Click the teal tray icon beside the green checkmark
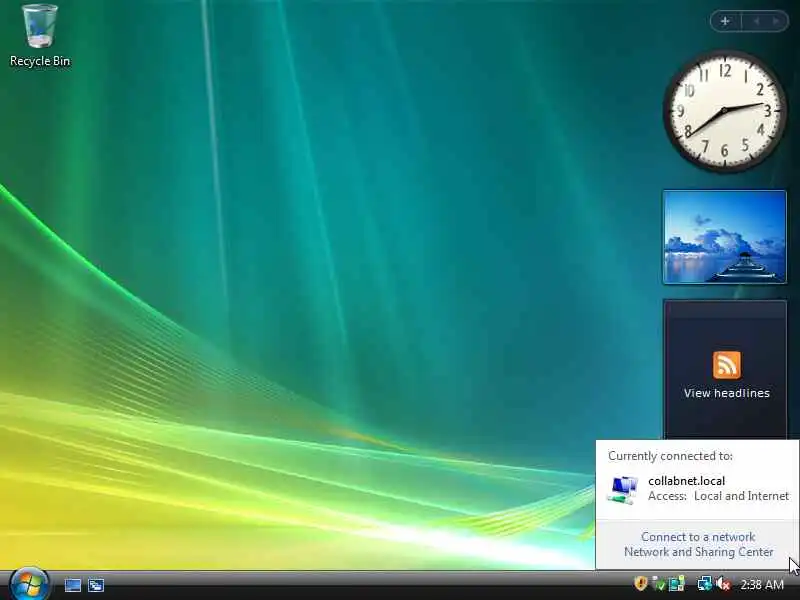The width and height of the screenshot is (800, 600). pos(677,584)
